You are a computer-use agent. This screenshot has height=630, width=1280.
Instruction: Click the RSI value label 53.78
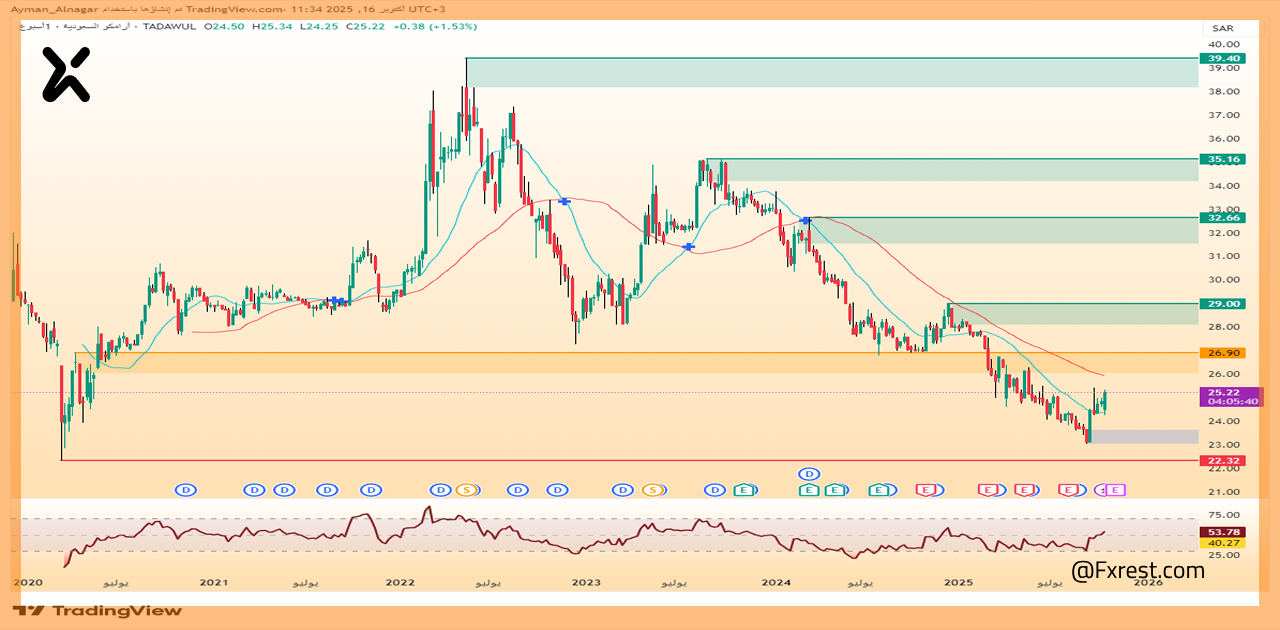[x=1223, y=532]
